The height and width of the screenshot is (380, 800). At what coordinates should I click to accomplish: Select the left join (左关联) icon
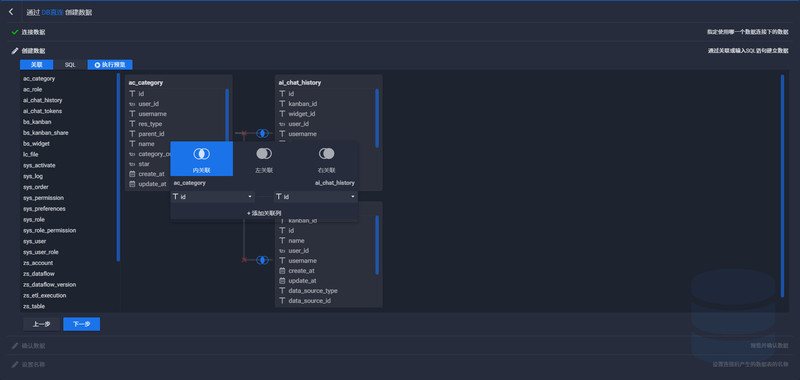pyautogui.click(x=264, y=154)
